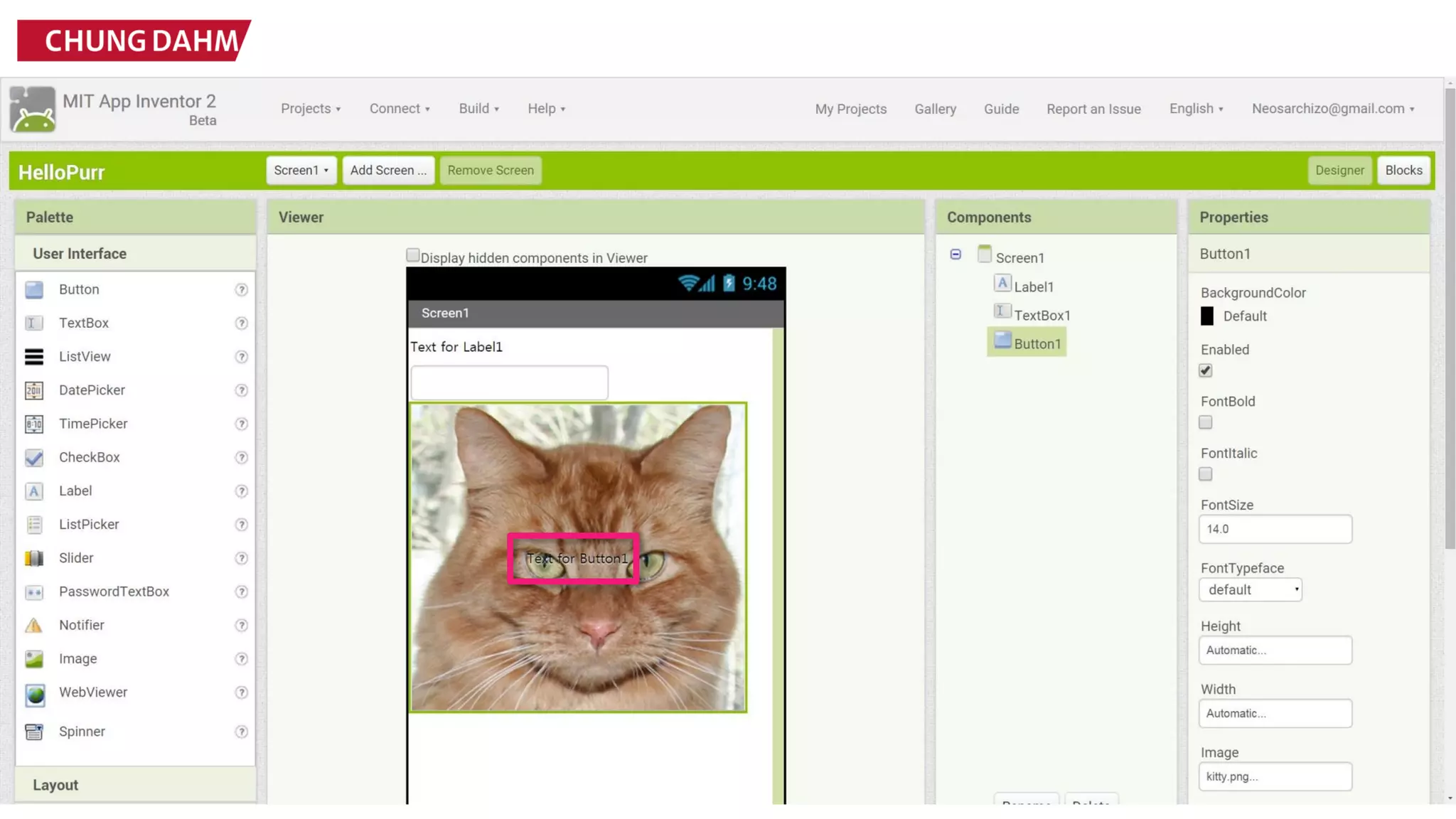Click the Spinner palette icon
This screenshot has height=819, width=1456.
[x=34, y=732]
